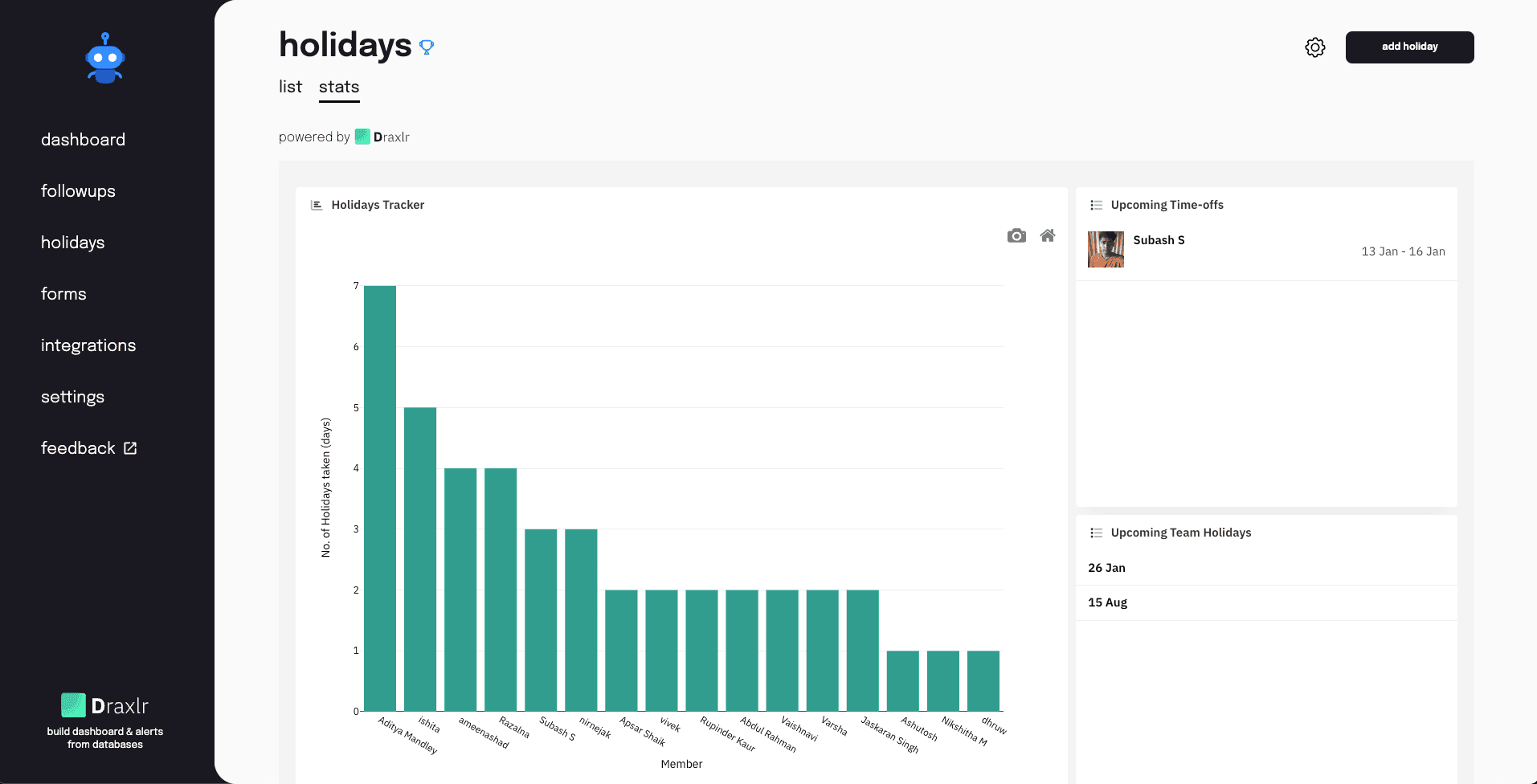This screenshot has width=1537, height=784.
Task: Select the Subash S time-off name
Action: [1159, 240]
